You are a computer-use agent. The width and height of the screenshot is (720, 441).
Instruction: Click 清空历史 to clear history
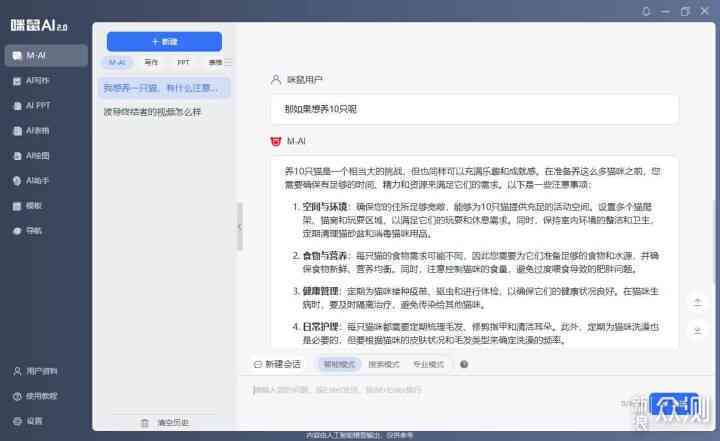click(x=165, y=423)
